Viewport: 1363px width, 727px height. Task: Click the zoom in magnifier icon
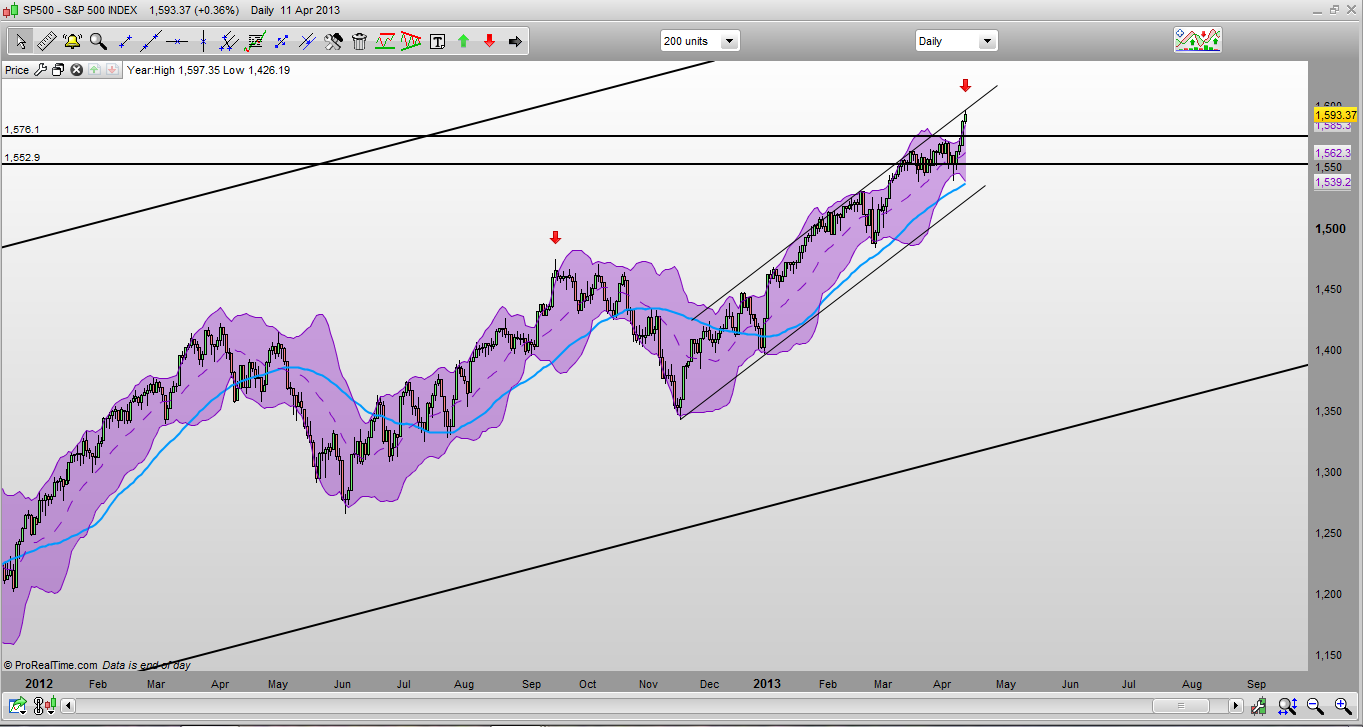click(x=1341, y=706)
